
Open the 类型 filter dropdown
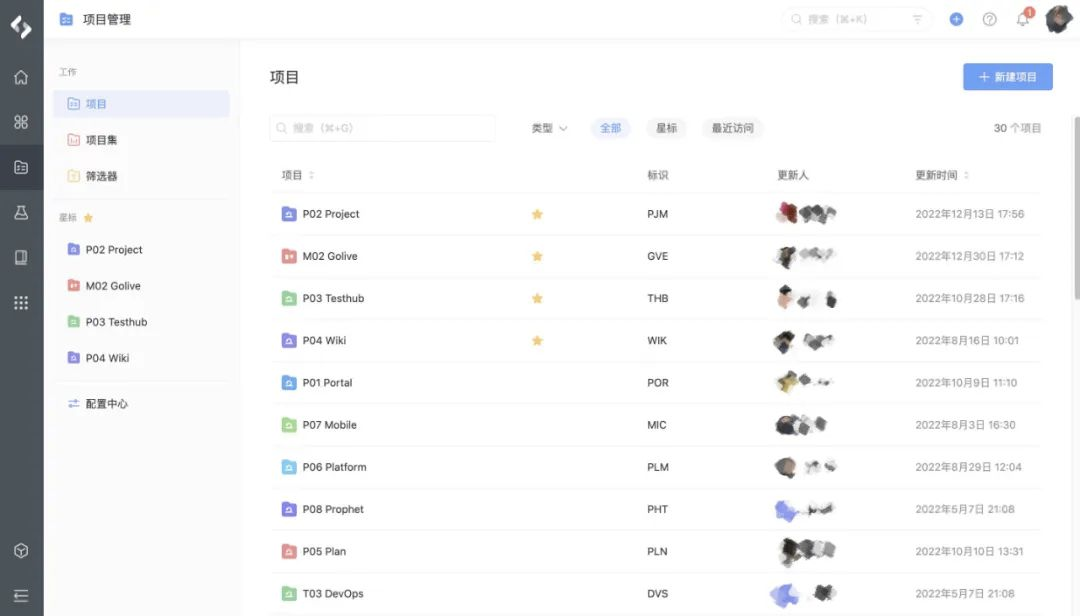(549, 127)
